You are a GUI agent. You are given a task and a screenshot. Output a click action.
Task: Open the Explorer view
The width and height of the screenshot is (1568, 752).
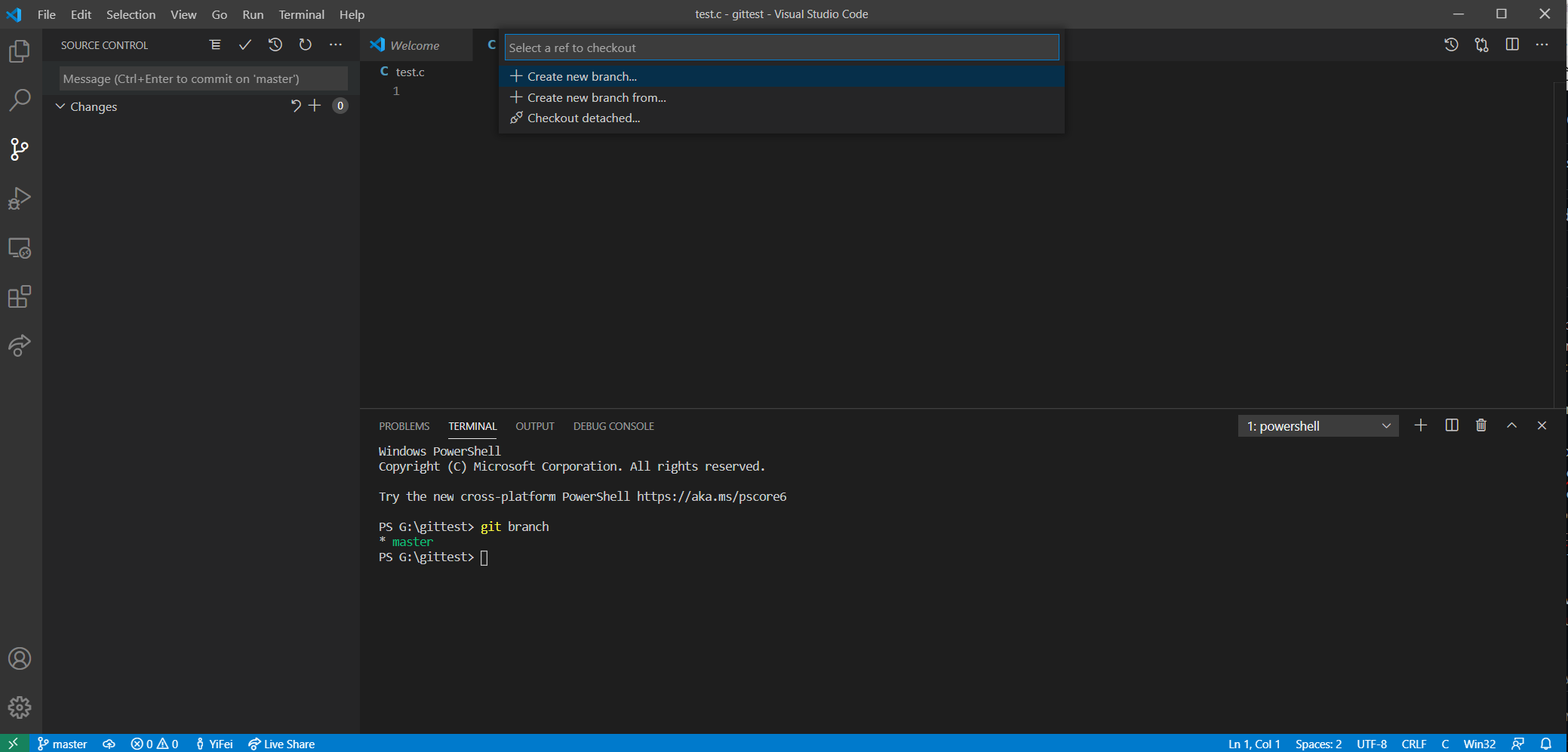tap(20, 51)
